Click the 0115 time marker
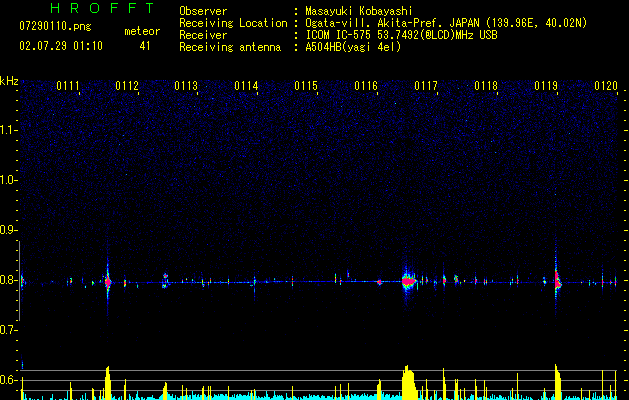Image resolution: width=629 pixels, height=400 pixels. tap(306, 85)
